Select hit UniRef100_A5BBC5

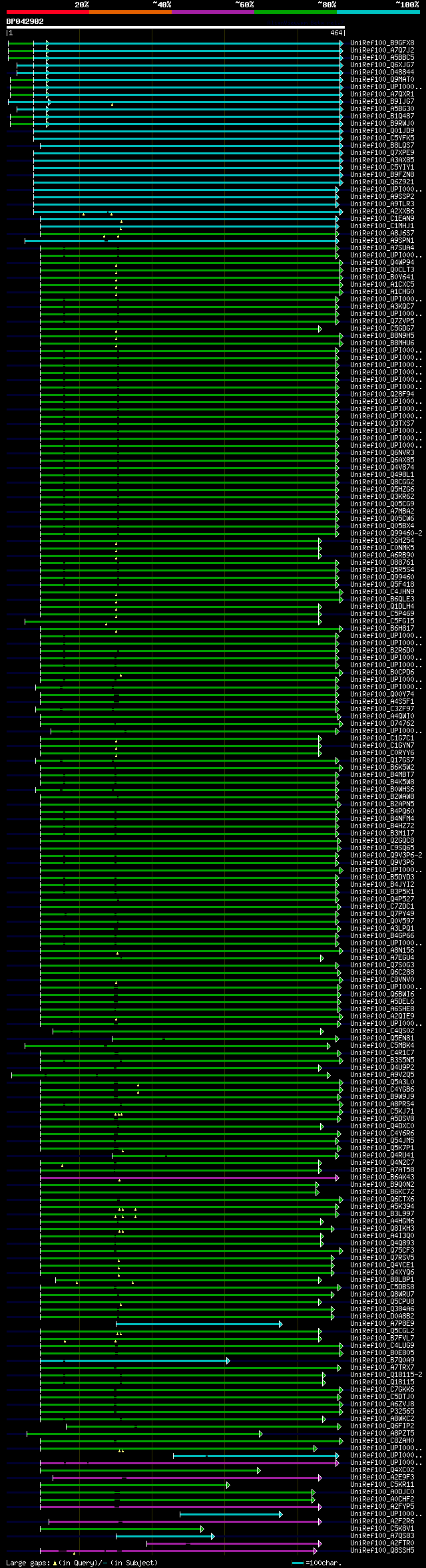point(382,57)
